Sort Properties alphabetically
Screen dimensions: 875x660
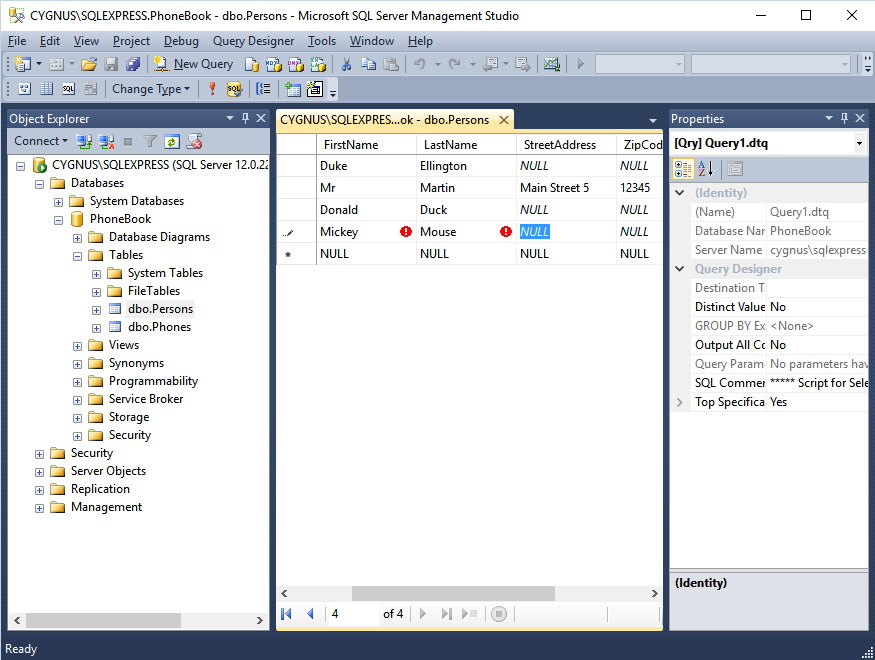pos(706,168)
